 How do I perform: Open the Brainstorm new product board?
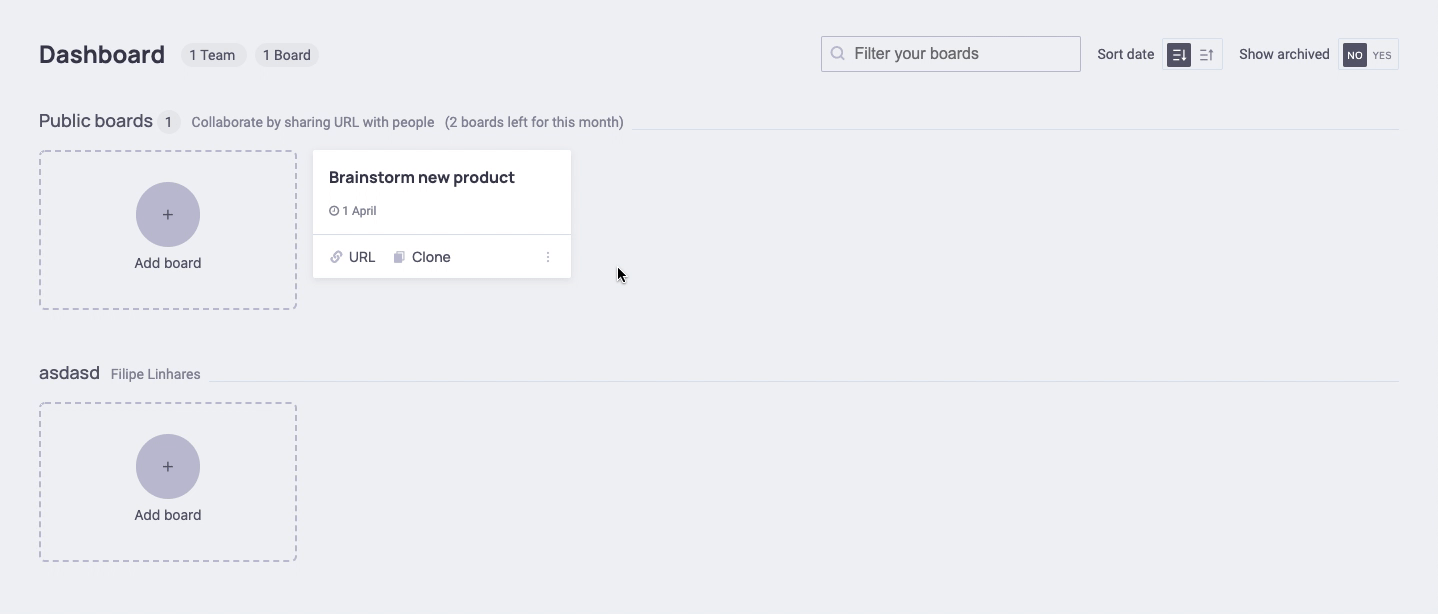coord(421,178)
